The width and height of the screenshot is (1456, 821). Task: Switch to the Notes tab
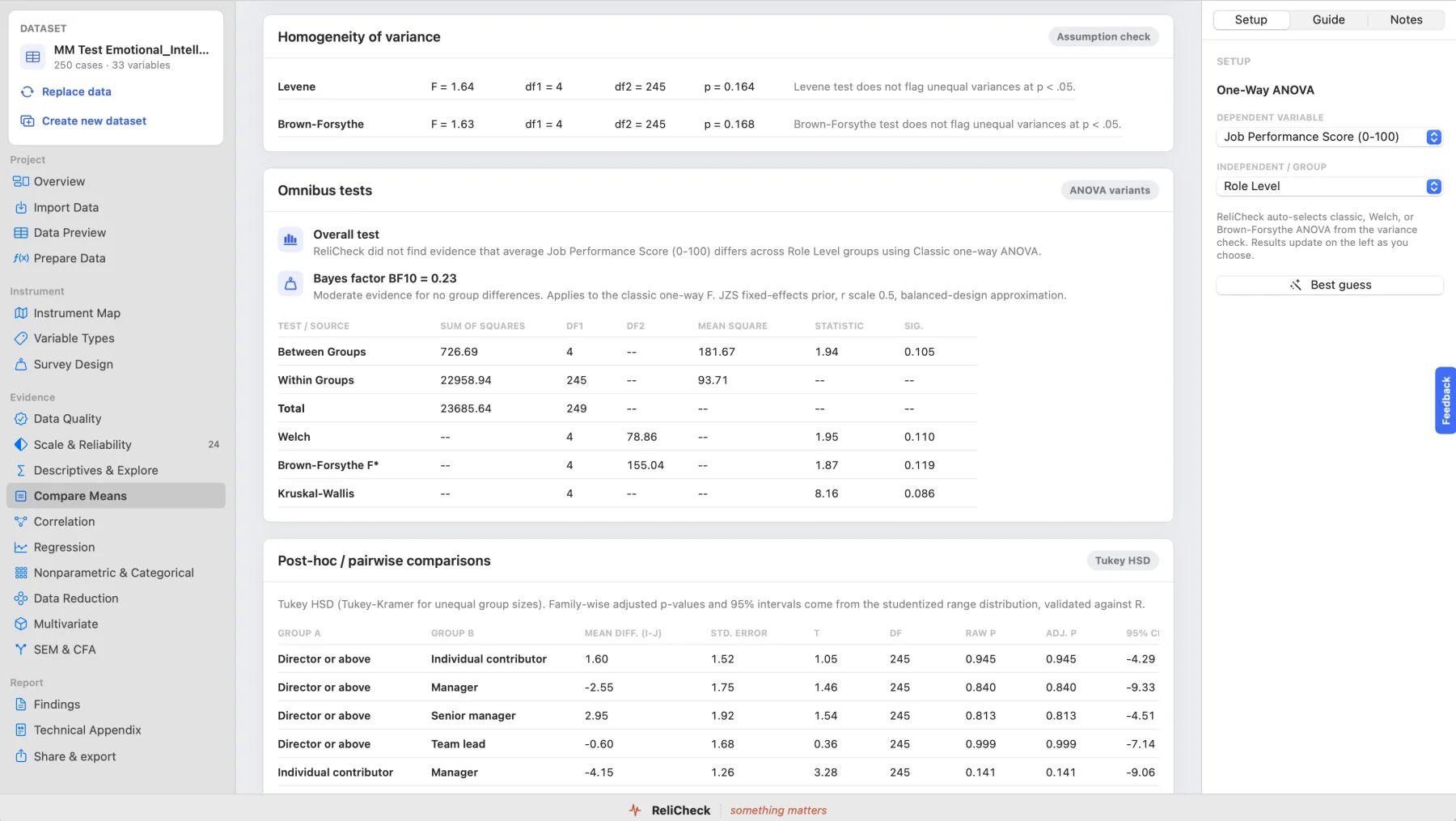click(x=1406, y=19)
